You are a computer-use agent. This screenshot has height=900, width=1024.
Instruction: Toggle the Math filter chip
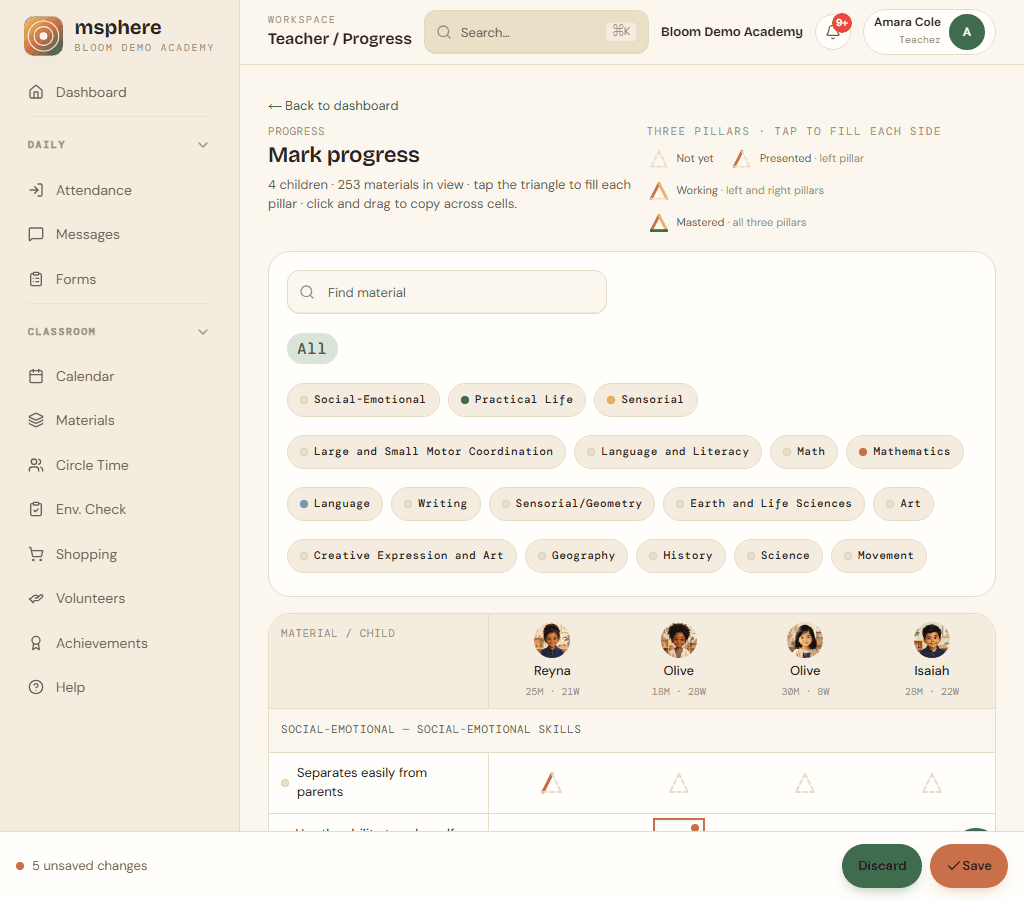pyautogui.click(x=804, y=451)
